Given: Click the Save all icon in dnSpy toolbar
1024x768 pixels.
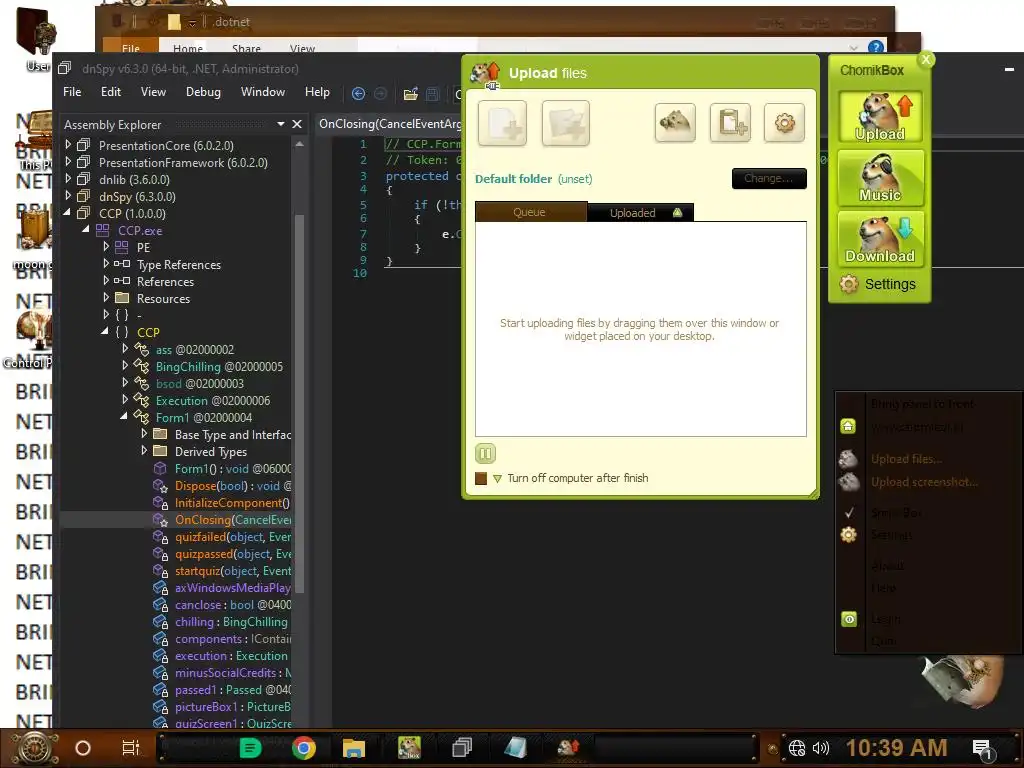Looking at the screenshot, I should pos(432,94).
